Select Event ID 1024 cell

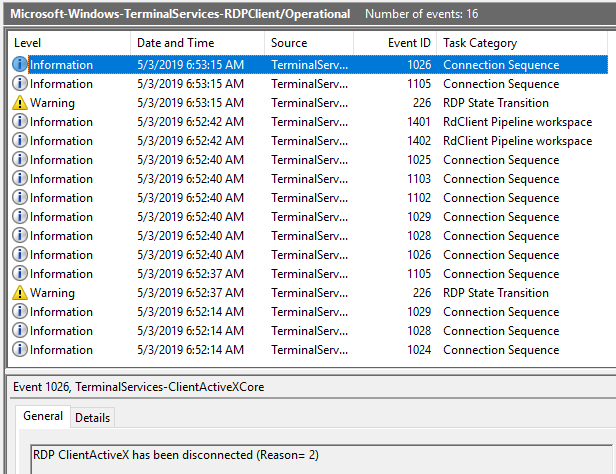coord(419,350)
